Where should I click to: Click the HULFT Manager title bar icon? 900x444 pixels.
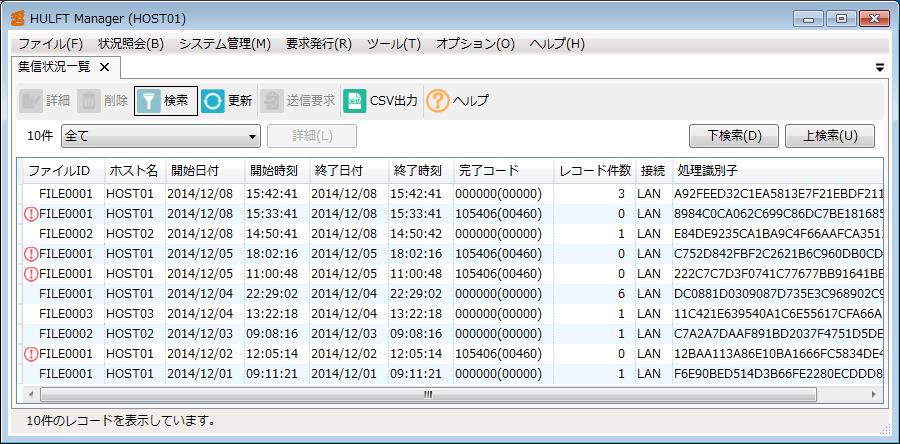tap(18, 18)
